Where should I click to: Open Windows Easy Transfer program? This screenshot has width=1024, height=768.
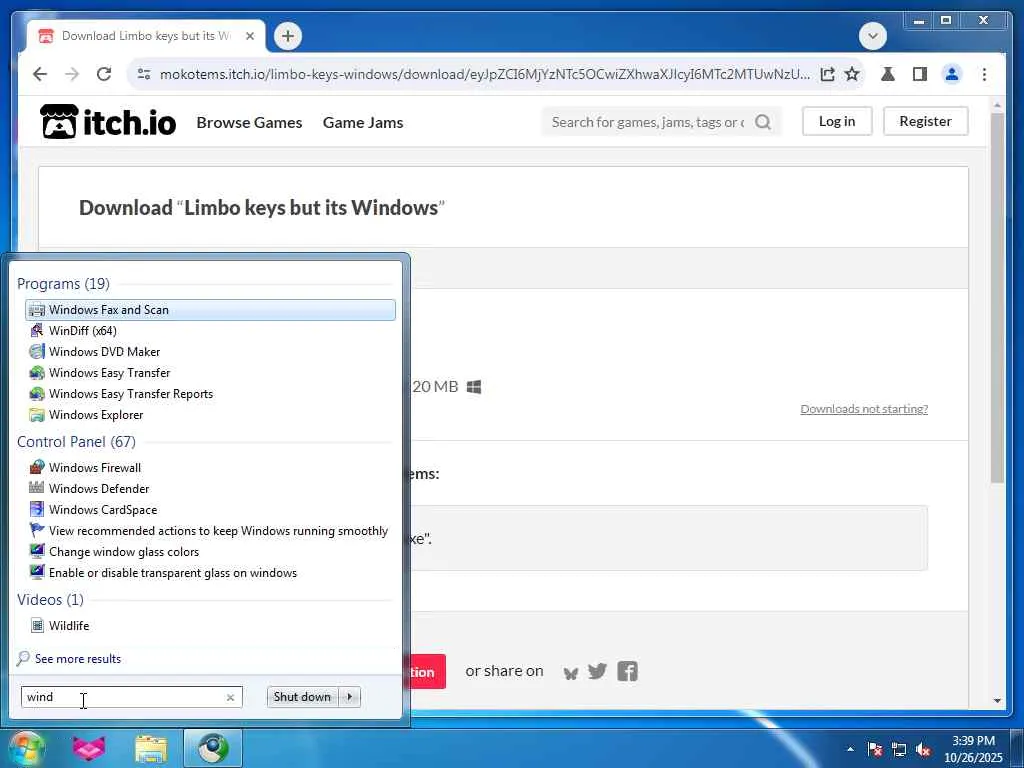[210, 373]
